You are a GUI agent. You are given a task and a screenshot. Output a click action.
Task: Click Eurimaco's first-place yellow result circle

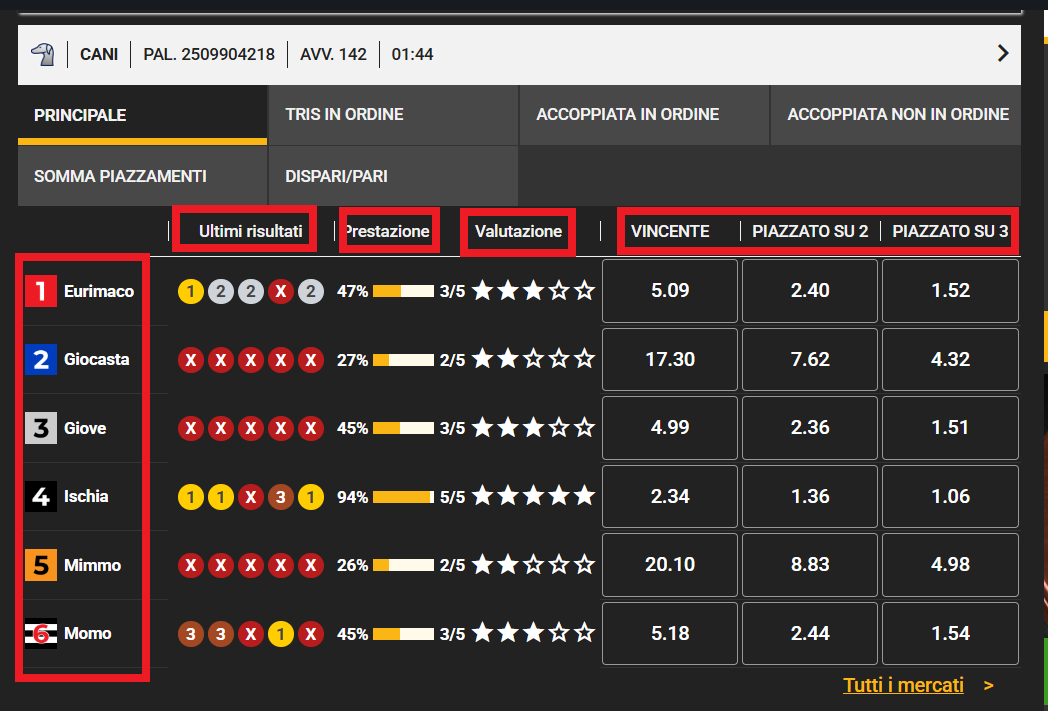tap(190, 291)
